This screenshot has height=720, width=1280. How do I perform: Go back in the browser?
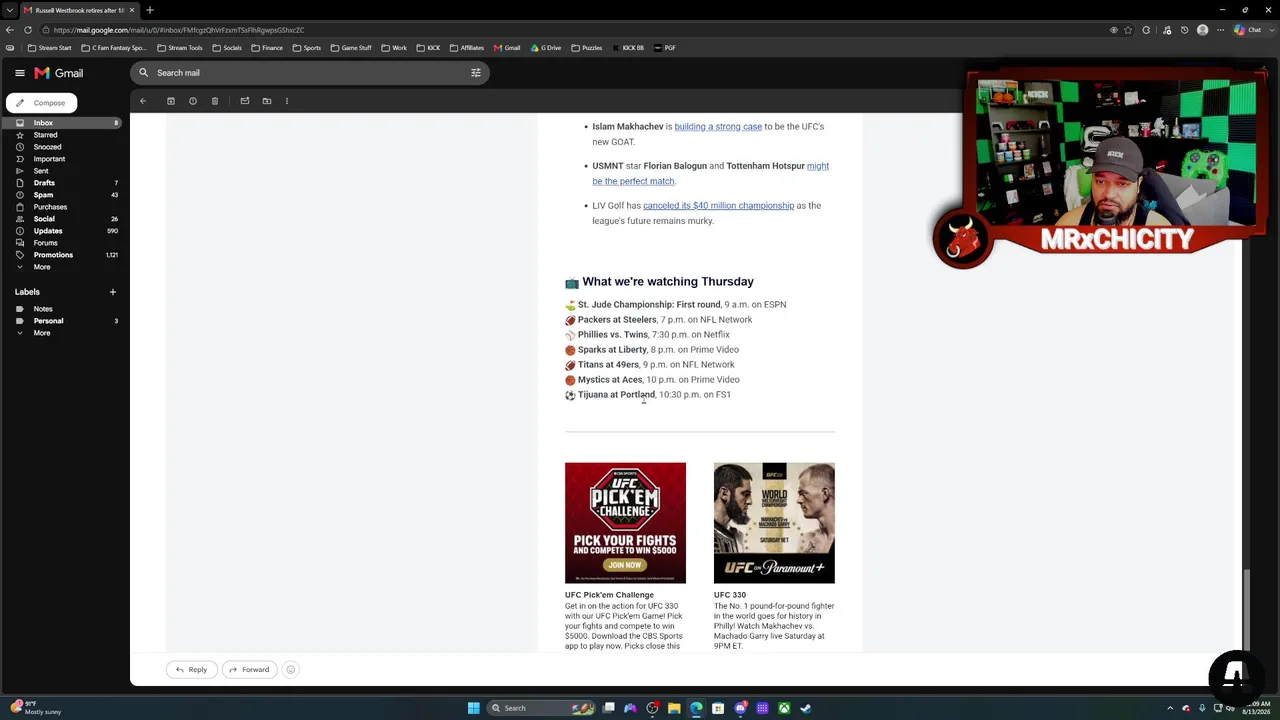10,30
